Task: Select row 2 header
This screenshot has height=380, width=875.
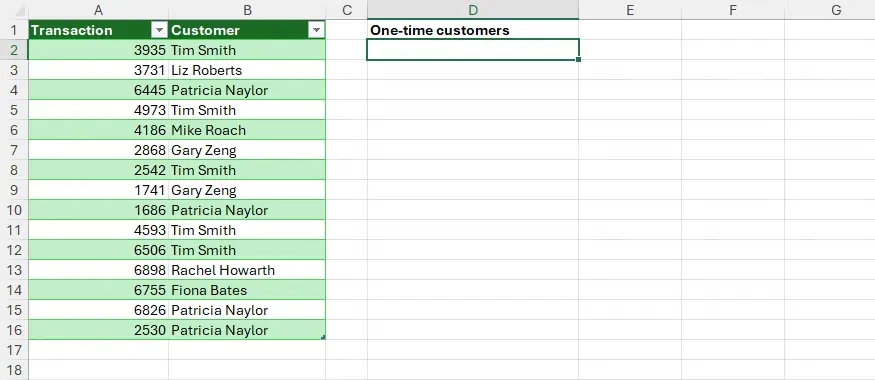Action: coord(14,50)
